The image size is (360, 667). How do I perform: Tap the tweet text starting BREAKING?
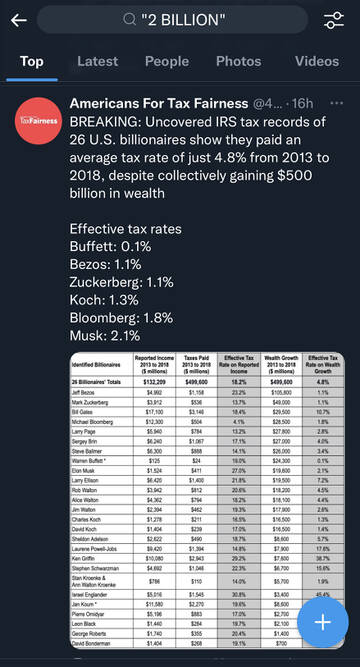click(199, 157)
